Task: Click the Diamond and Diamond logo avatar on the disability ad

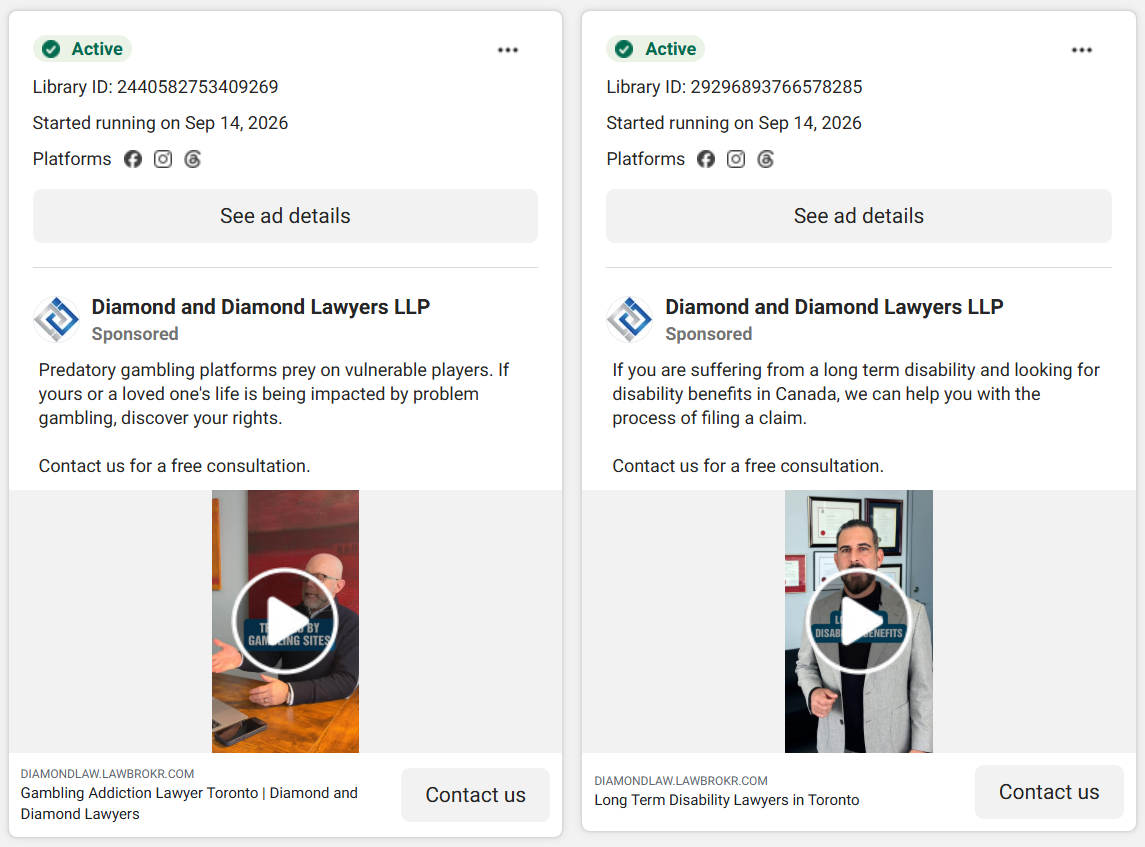Action: click(629, 319)
